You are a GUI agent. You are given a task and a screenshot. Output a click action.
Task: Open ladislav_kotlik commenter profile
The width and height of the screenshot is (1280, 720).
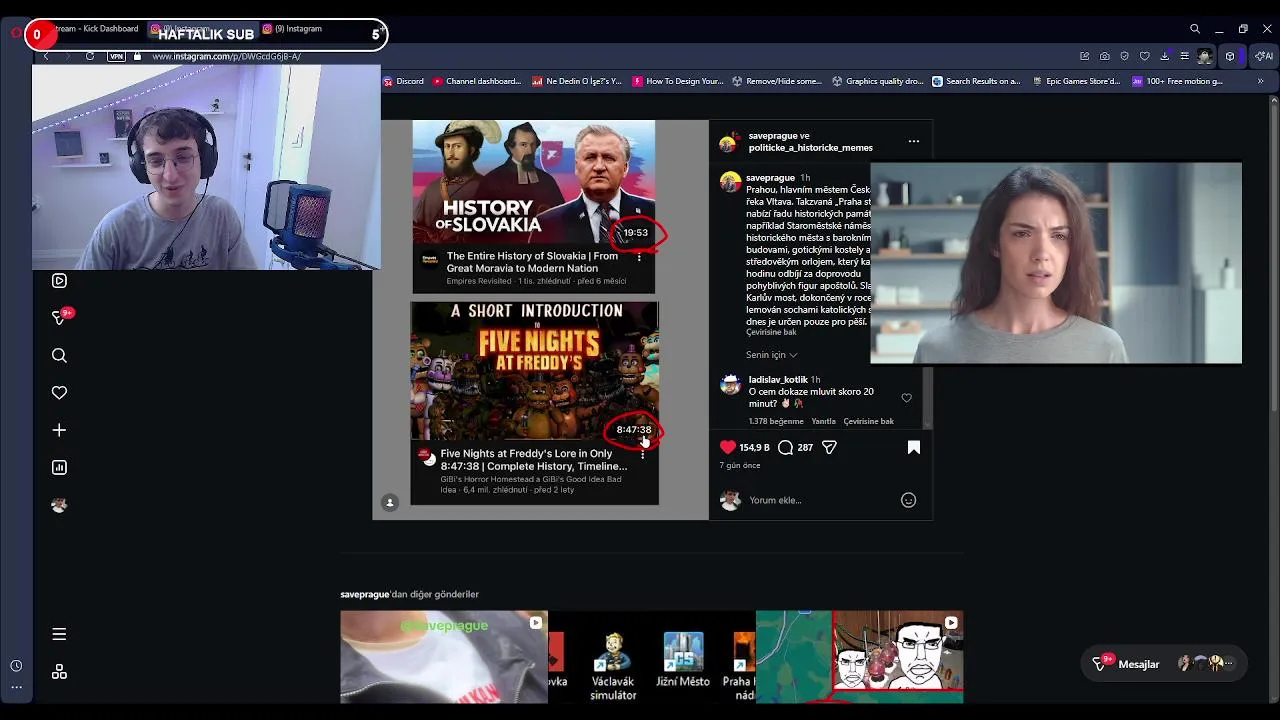click(778, 380)
